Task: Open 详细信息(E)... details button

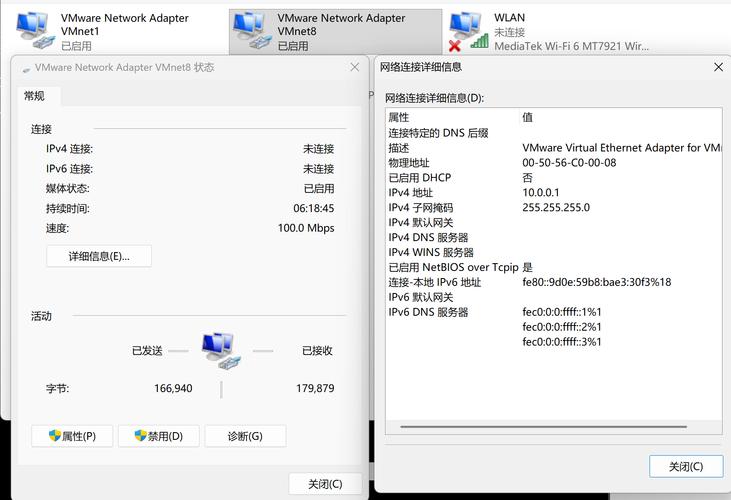Action: 99,256
